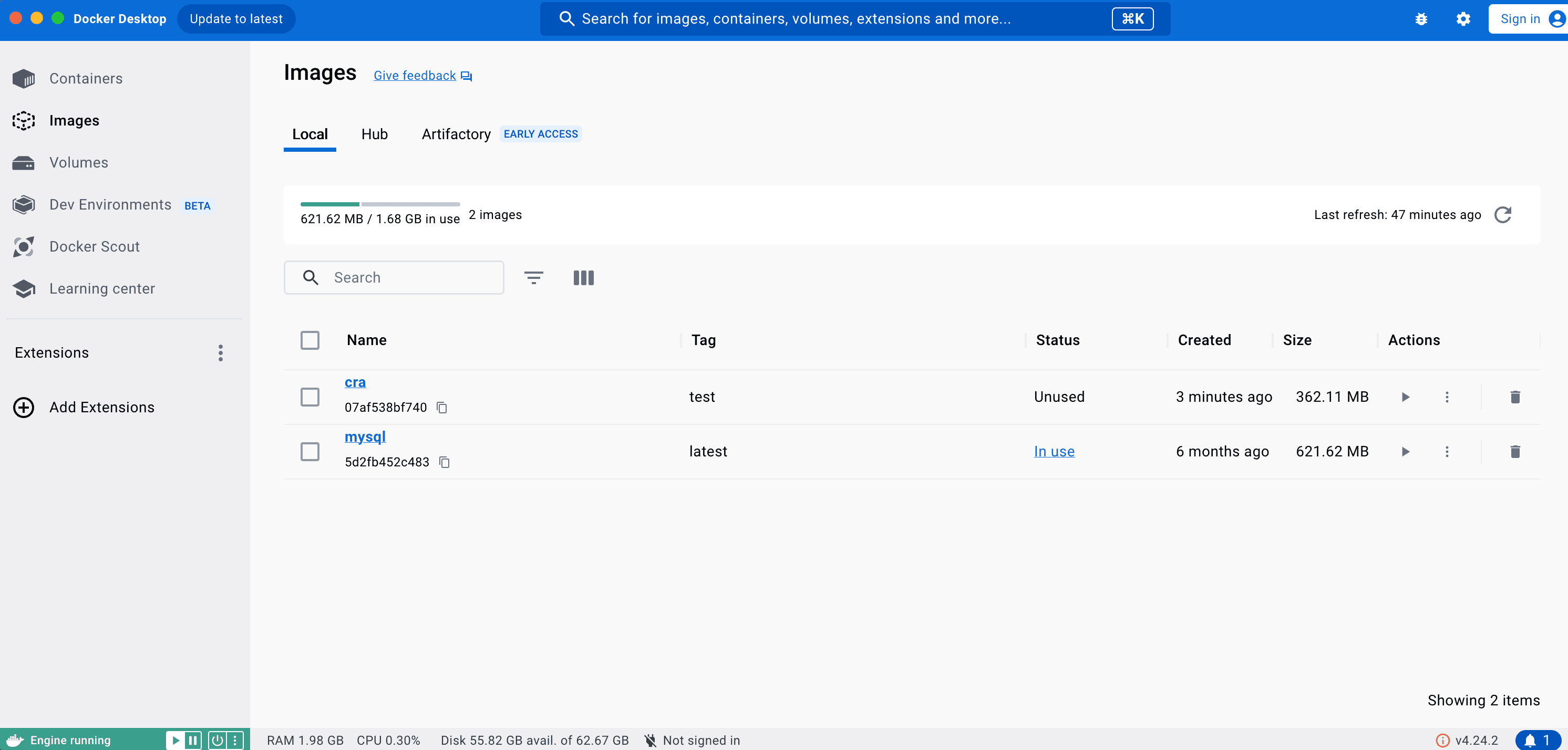Open the Extensions three-dot menu
This screenshot has height=750, width=1568.
click(x=220, y=353)
